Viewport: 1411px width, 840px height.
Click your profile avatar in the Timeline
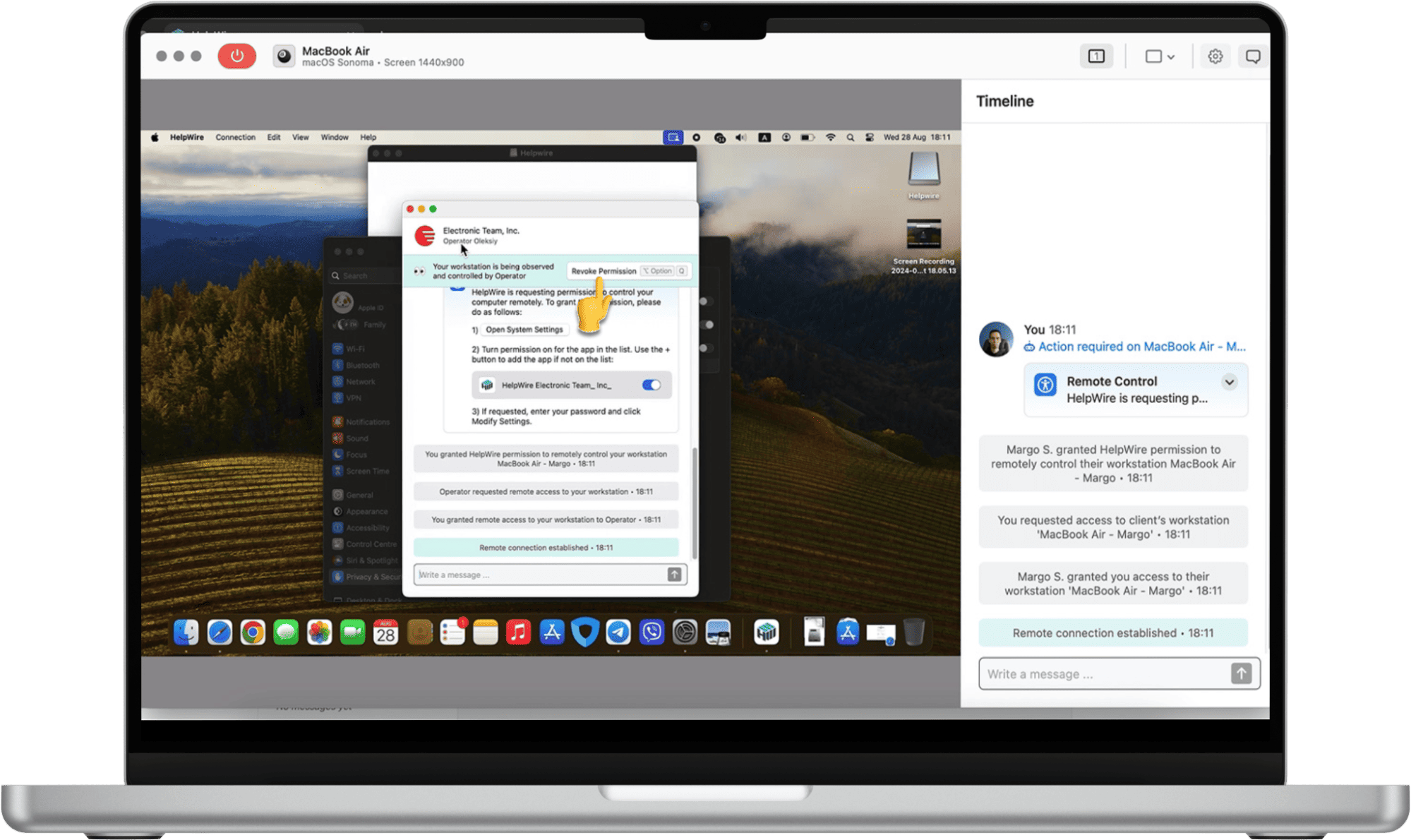tap(996, 339)
